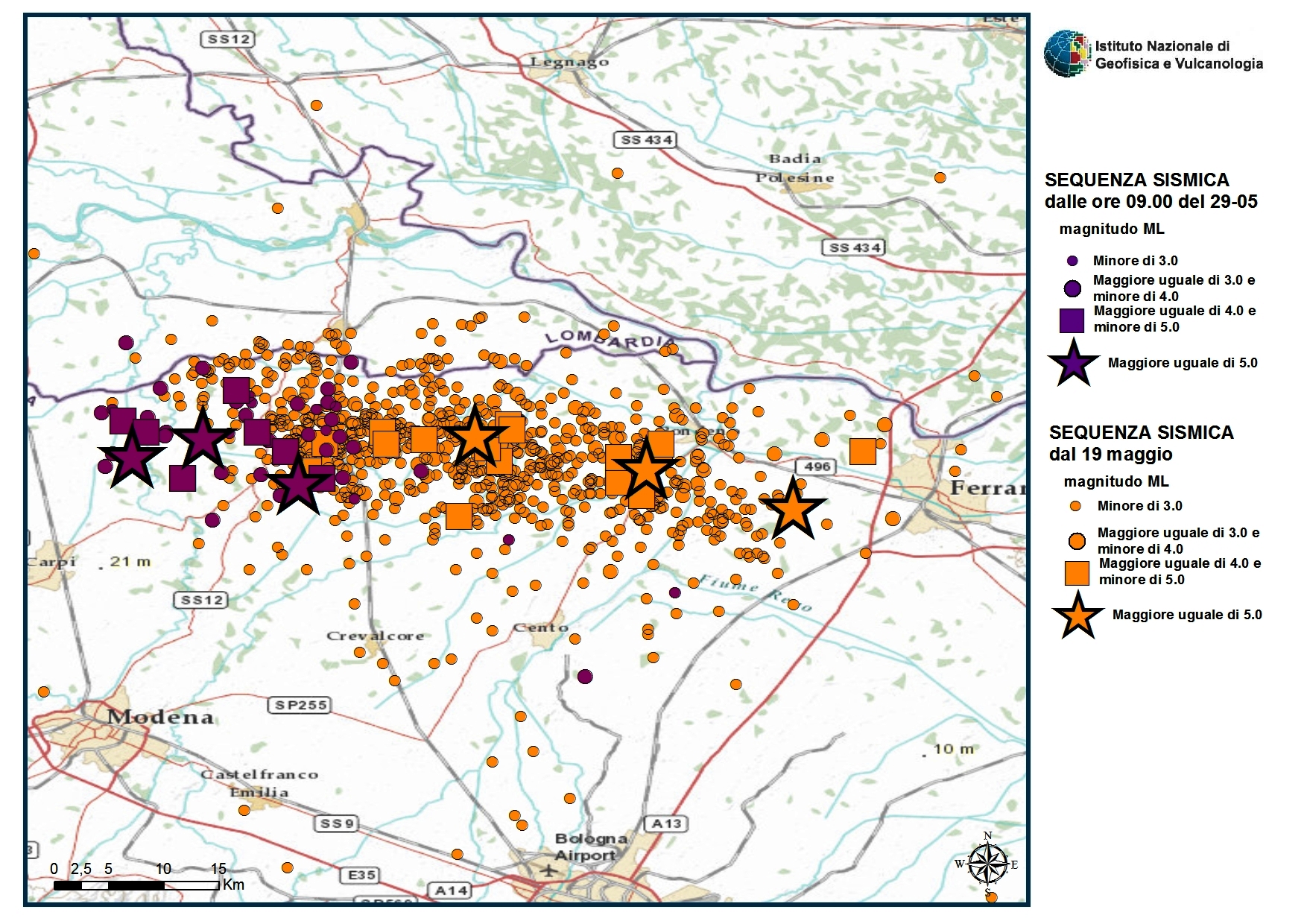Image resolution: width=1307 pixels, height=924 pixels.
Task: Click the kilometre scale bar
Action: point(136,885)
